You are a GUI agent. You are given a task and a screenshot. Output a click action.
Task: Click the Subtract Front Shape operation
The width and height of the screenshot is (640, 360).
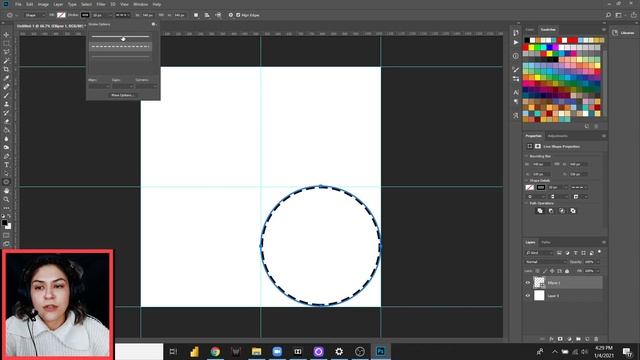click(551, 211)
